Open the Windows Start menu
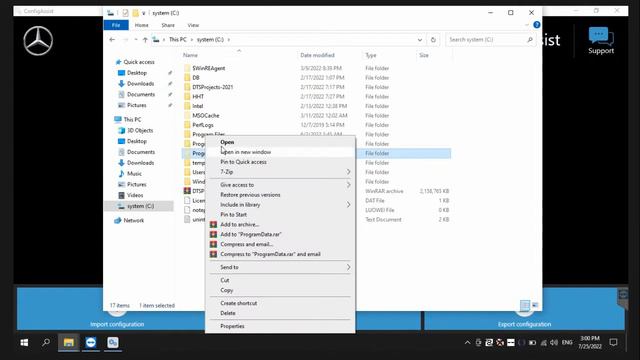The height and width of the screenshot is (360, 640). (24, 342)
